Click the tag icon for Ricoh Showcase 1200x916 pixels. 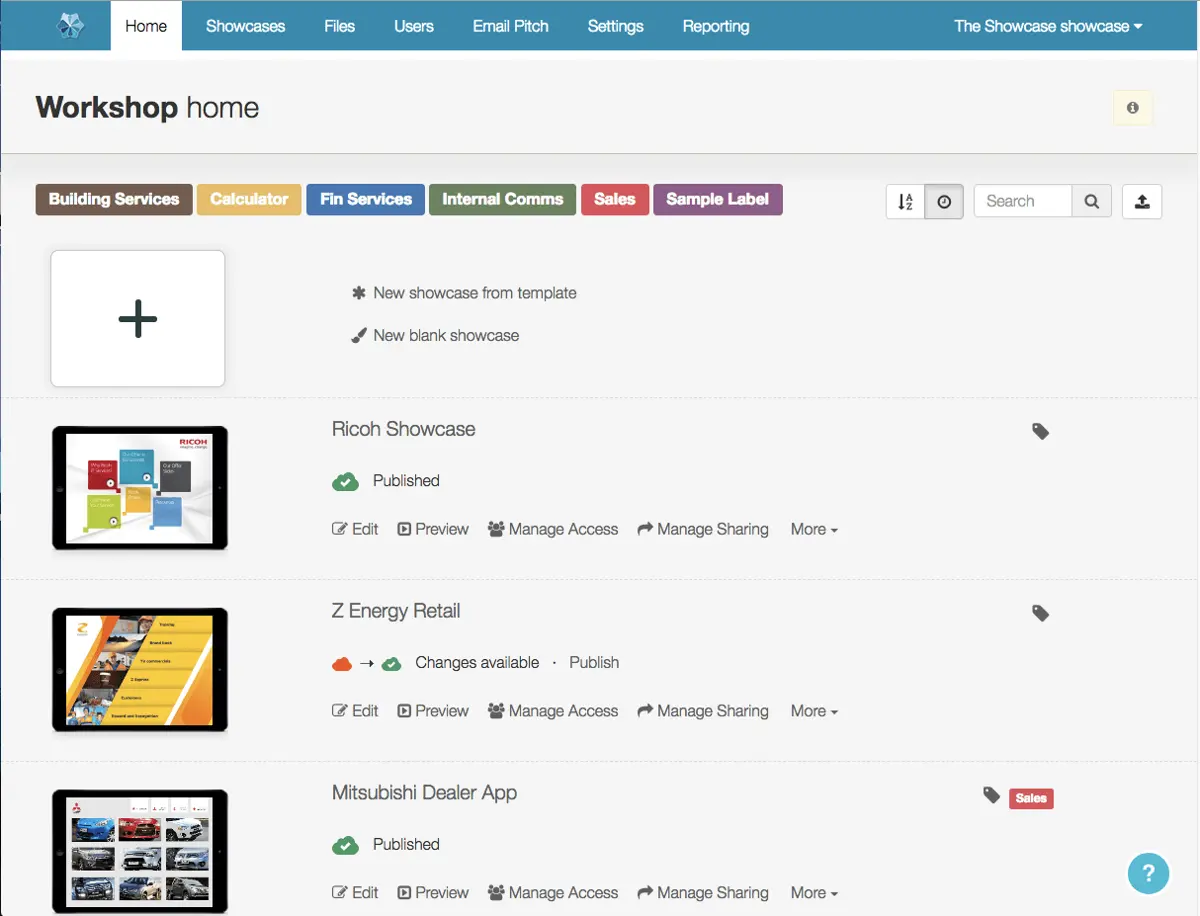[x=1041, y=431]
